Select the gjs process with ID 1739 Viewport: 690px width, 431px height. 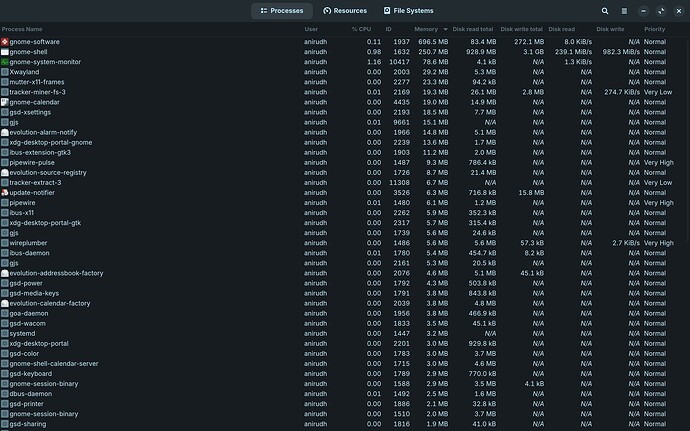(x=343, y=233)
